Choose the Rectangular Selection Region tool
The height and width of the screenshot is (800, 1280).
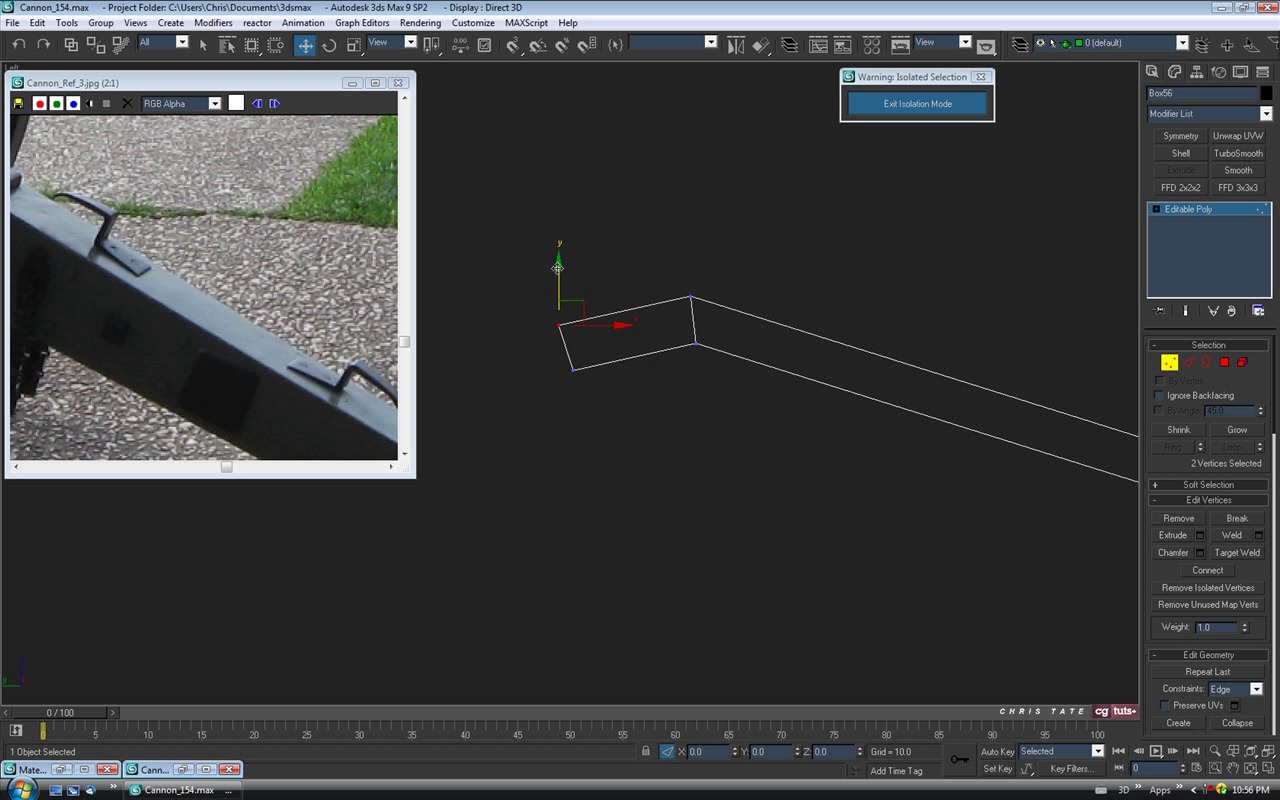pyautogui.click(x=252, y=44)
